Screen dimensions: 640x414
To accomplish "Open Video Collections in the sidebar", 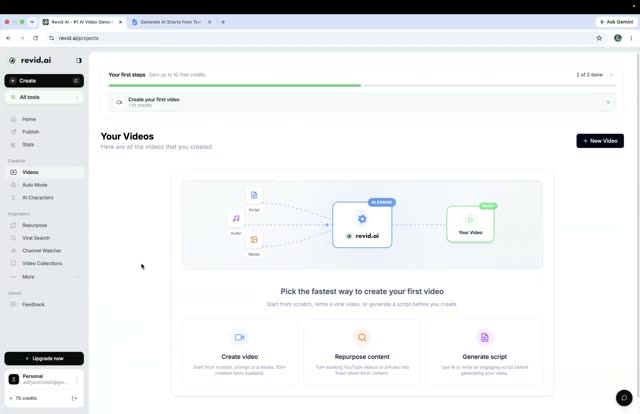I will point(42,263).
